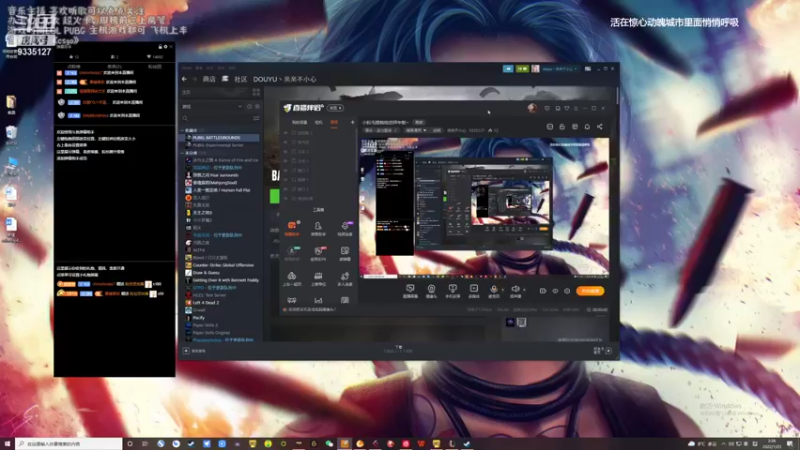Toggle visibility of the first scene source

point(286,133)
